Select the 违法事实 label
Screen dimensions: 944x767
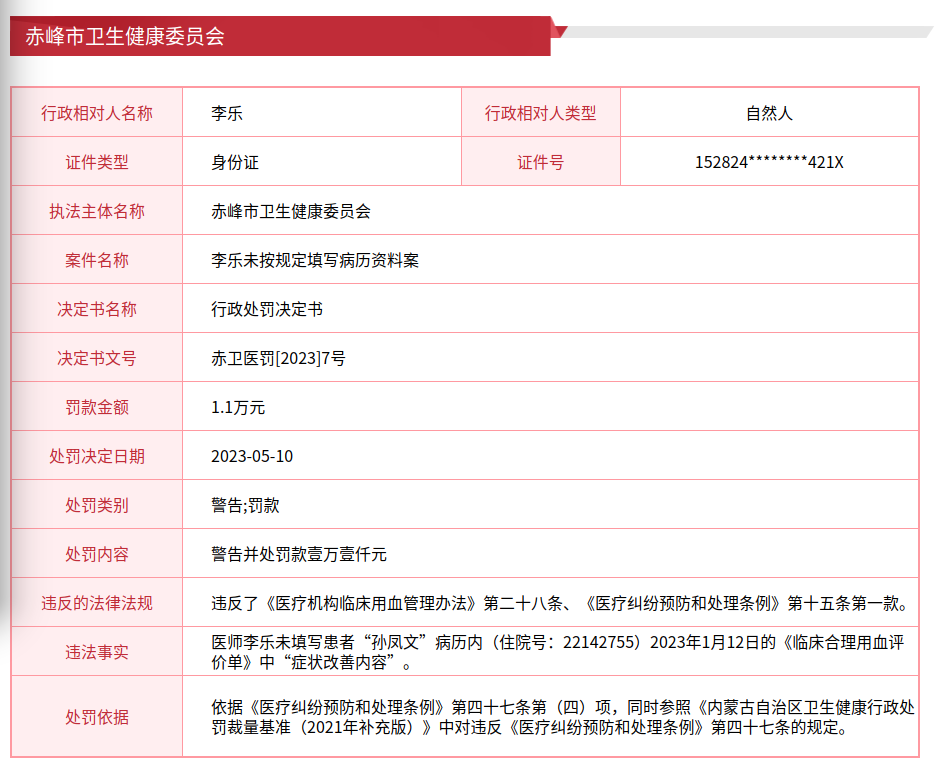[97, 652]
